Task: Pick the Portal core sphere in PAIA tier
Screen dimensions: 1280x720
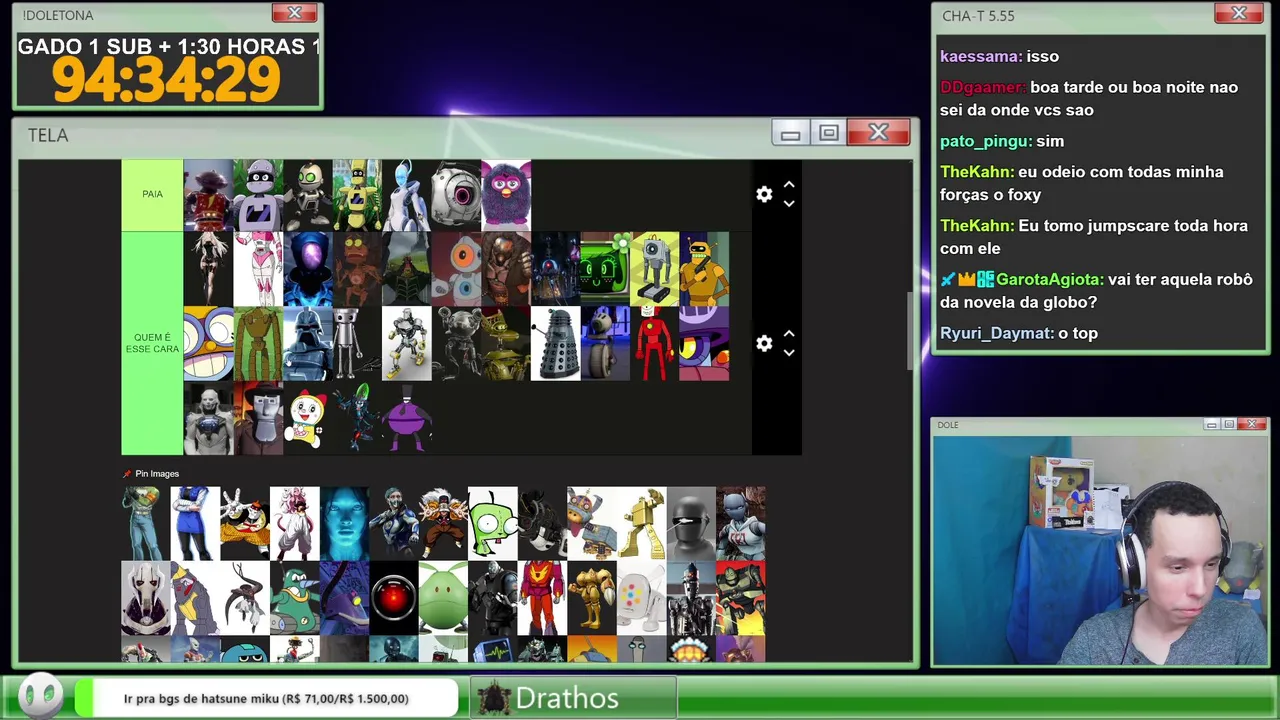Action: tap(456, 195)
